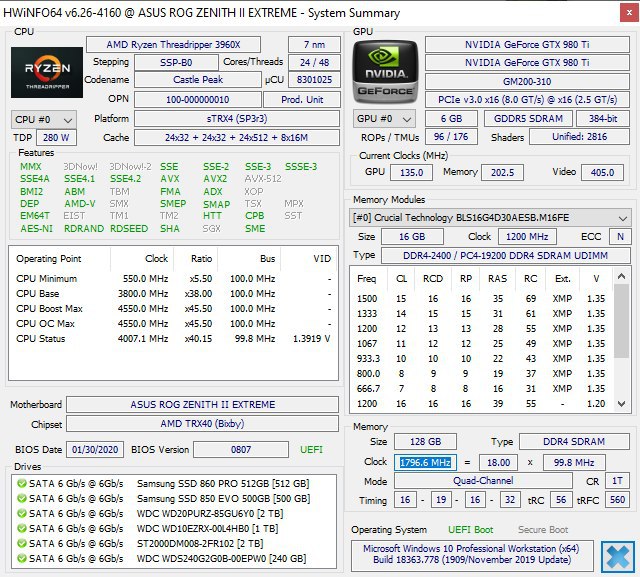Screen dimensions: 640x577
Task: Click the tRFC 560 field
Action: point(618,500)
